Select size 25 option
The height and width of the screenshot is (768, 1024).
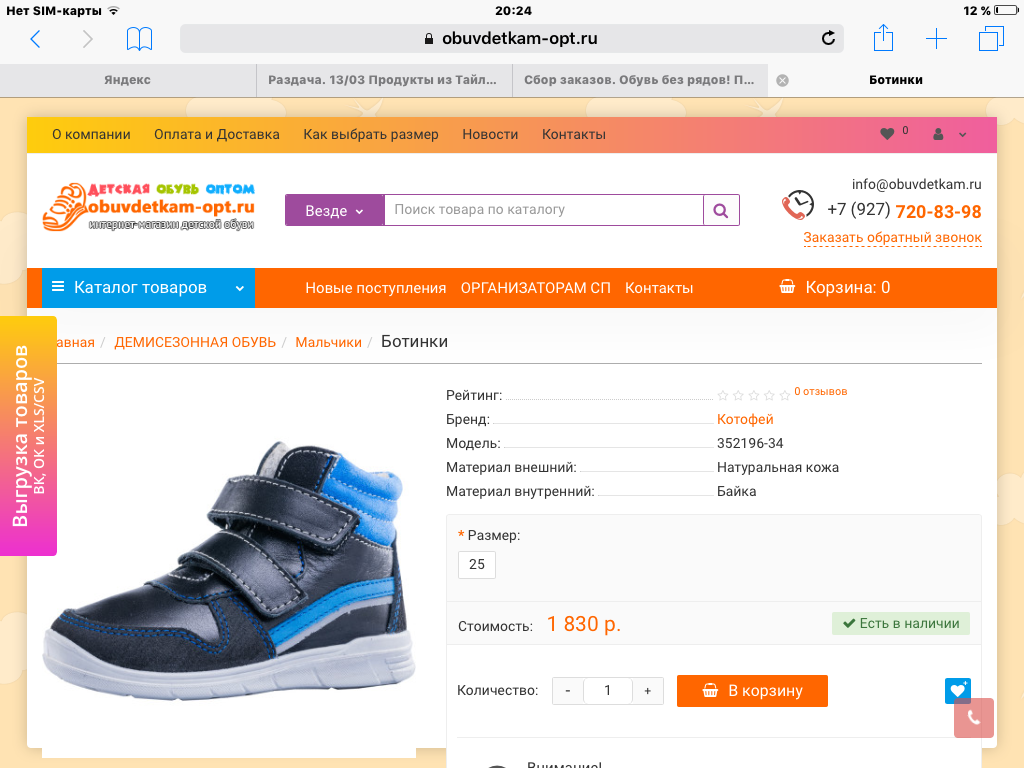(477, 564)
